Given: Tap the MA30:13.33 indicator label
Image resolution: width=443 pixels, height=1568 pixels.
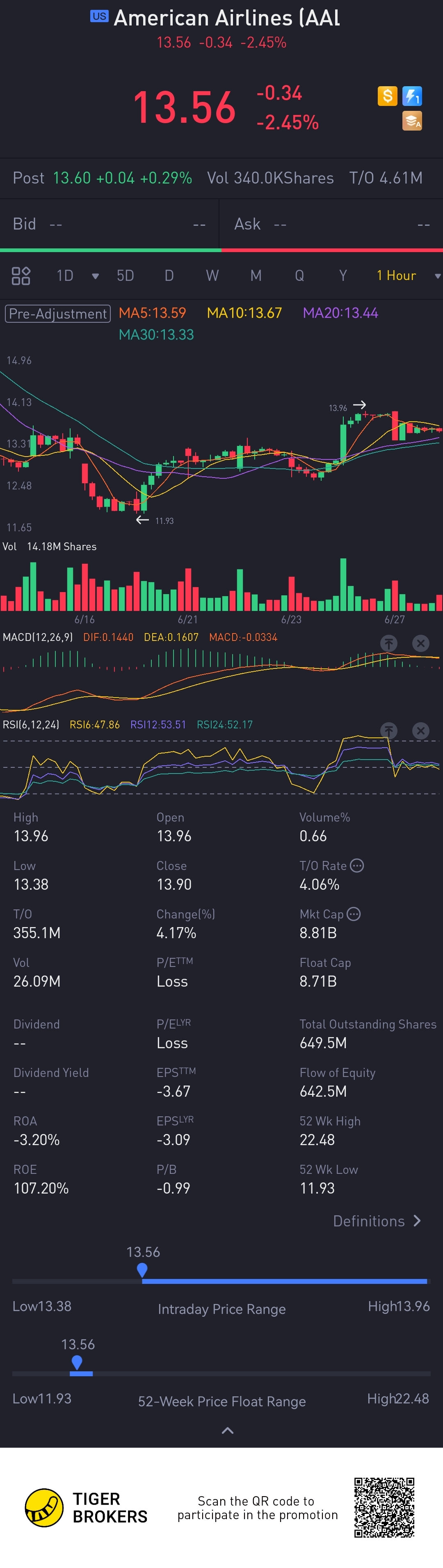Looking at the screenshot, I should pyautogui.click(x=156, y=334).
